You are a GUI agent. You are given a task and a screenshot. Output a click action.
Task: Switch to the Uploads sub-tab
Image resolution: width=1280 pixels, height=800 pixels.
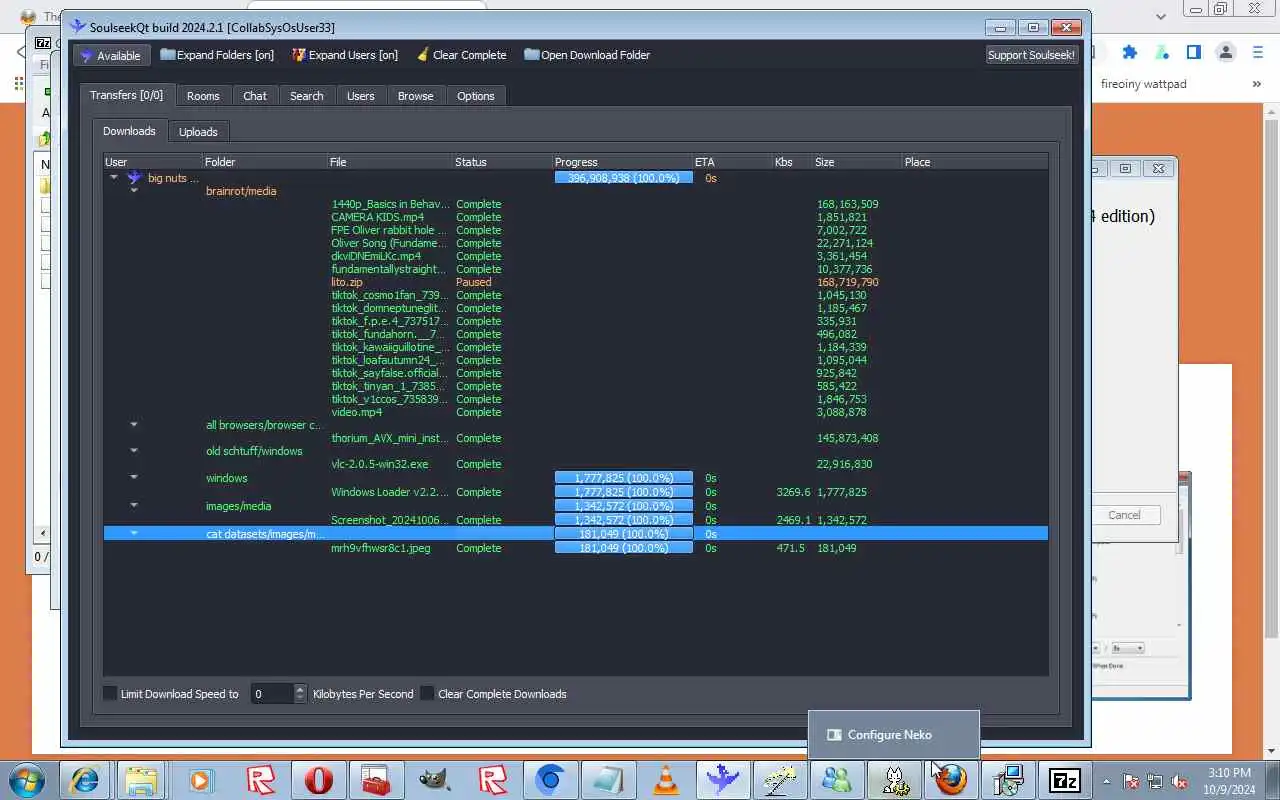point(198,132)
